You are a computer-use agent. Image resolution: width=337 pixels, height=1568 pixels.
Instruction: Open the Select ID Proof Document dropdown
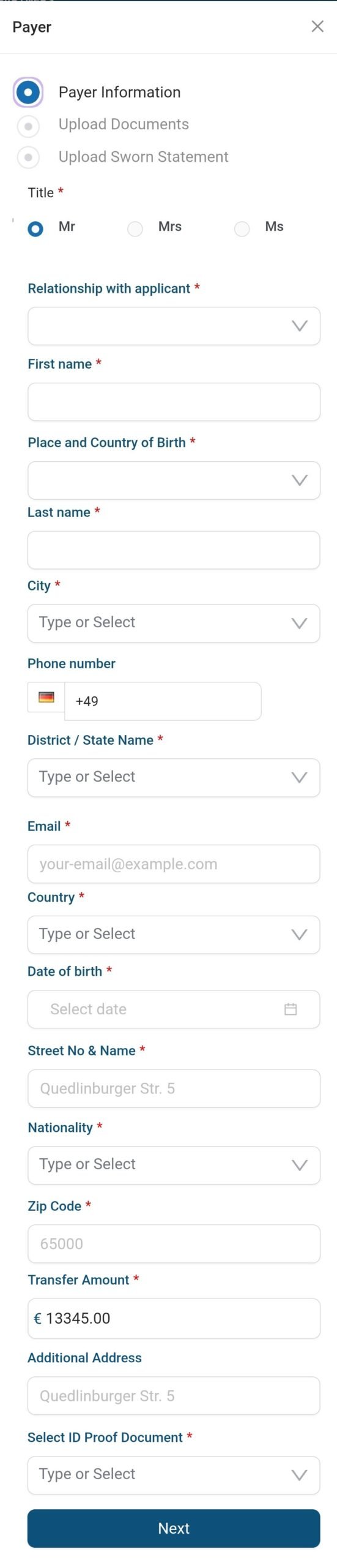pyautogui.click(x=174, y=1475)
